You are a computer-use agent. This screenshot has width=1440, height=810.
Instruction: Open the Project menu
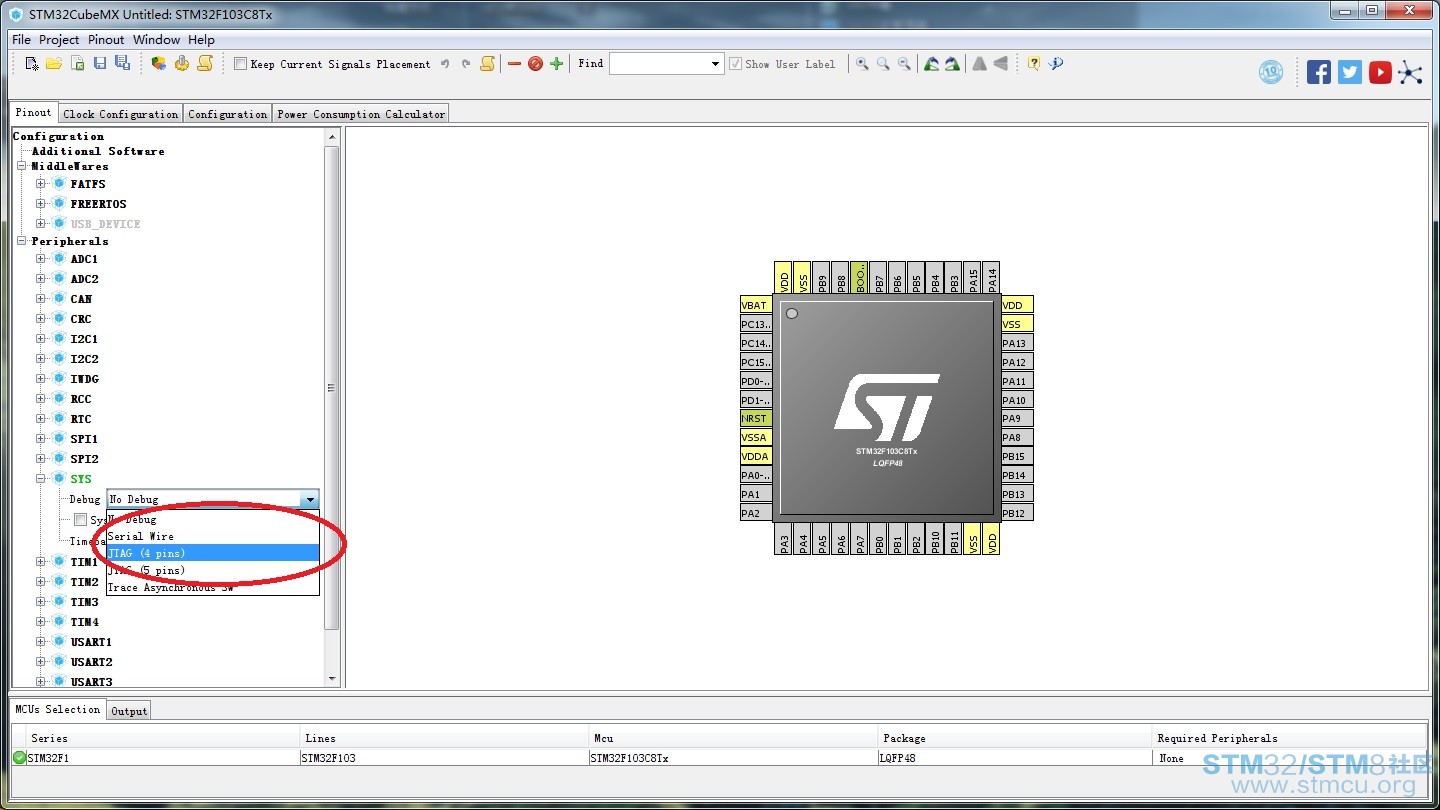click(x=59, y=40)
